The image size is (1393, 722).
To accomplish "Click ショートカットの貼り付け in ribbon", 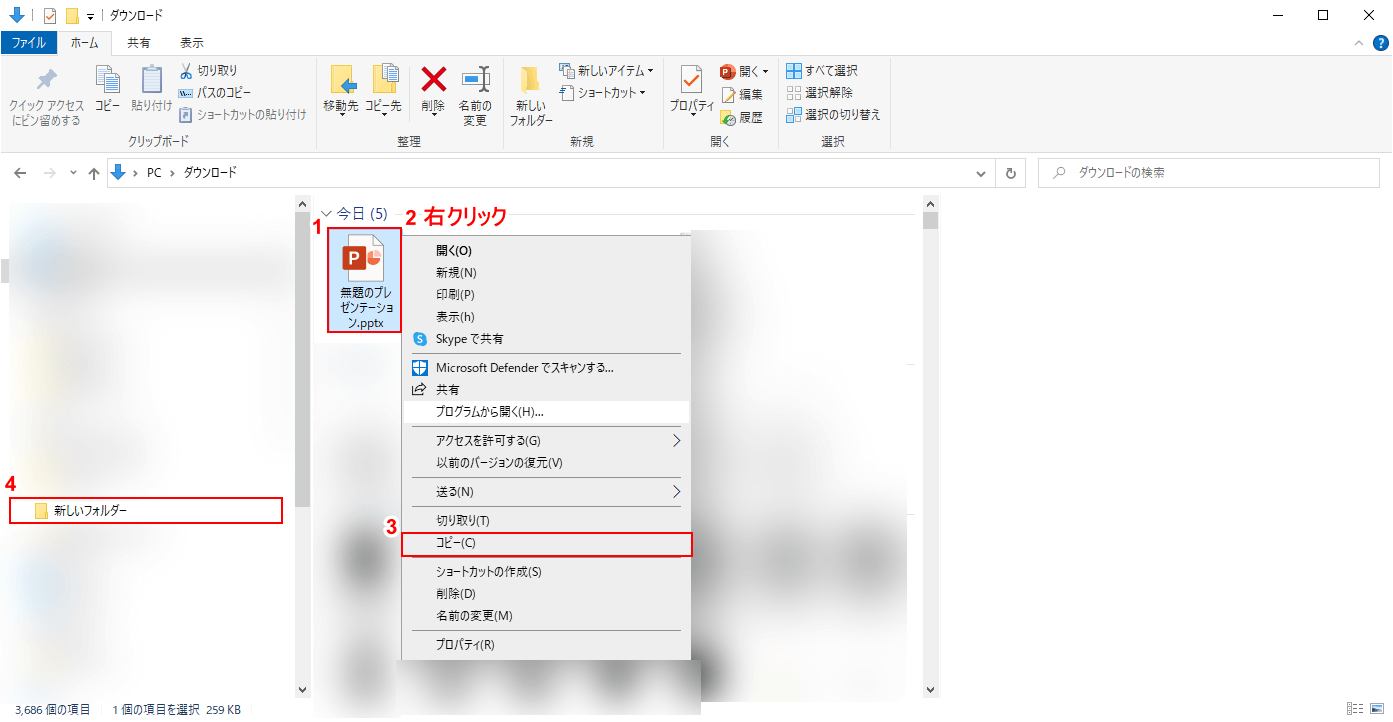I will (x=242, y=114).
